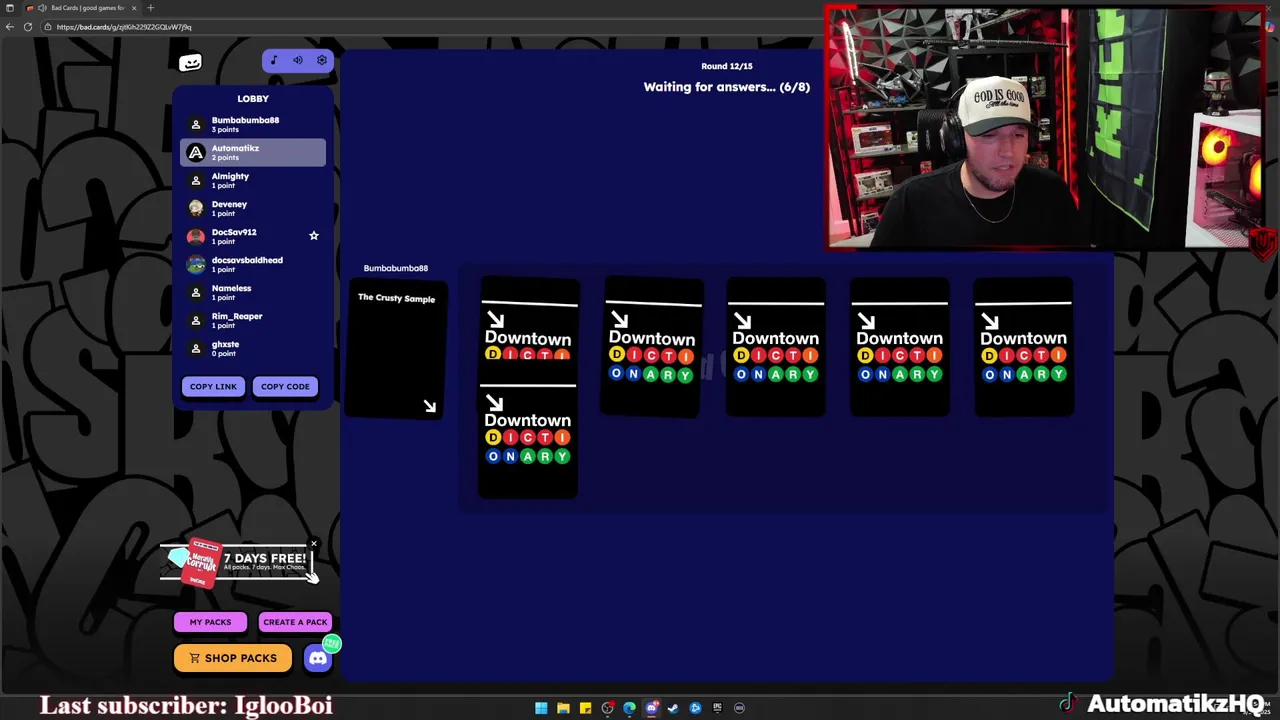Reload the Bad Cards page
1280x720 pixels.
pos(28,27)
